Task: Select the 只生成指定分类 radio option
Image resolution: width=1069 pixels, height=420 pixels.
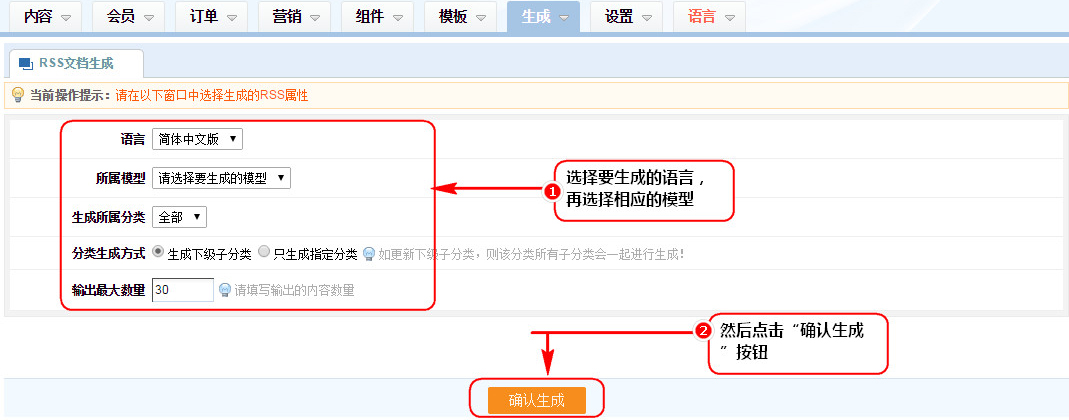Action: 264,253
